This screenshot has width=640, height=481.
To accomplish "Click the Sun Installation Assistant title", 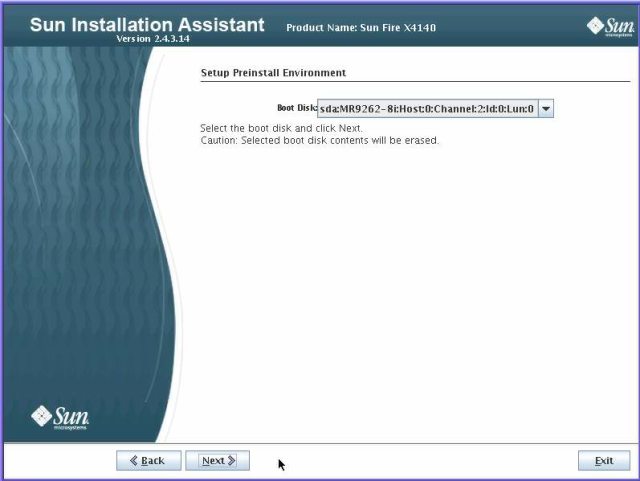I will pos(147,24).
